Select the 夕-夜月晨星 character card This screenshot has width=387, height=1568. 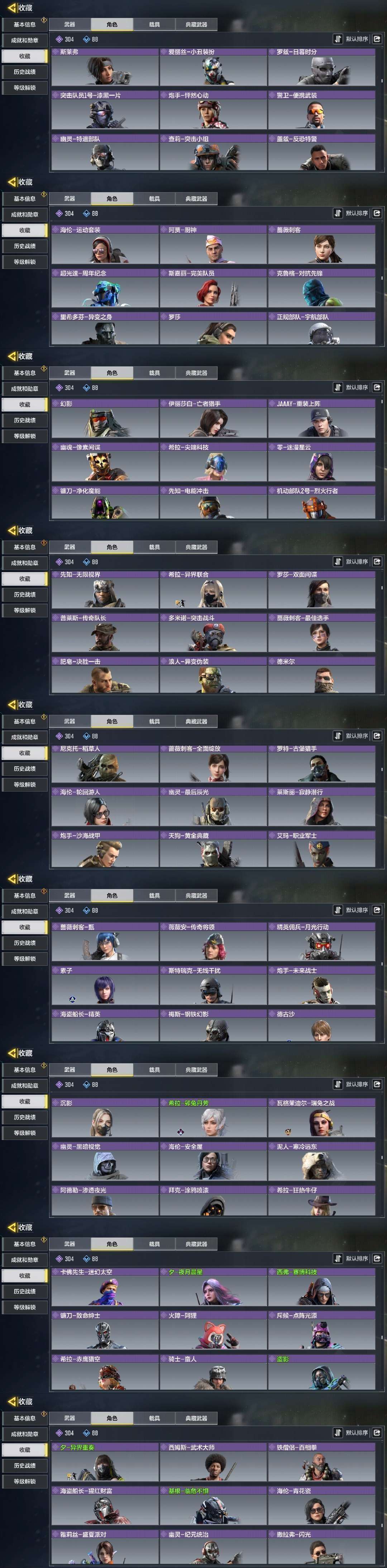[213, 1287]
